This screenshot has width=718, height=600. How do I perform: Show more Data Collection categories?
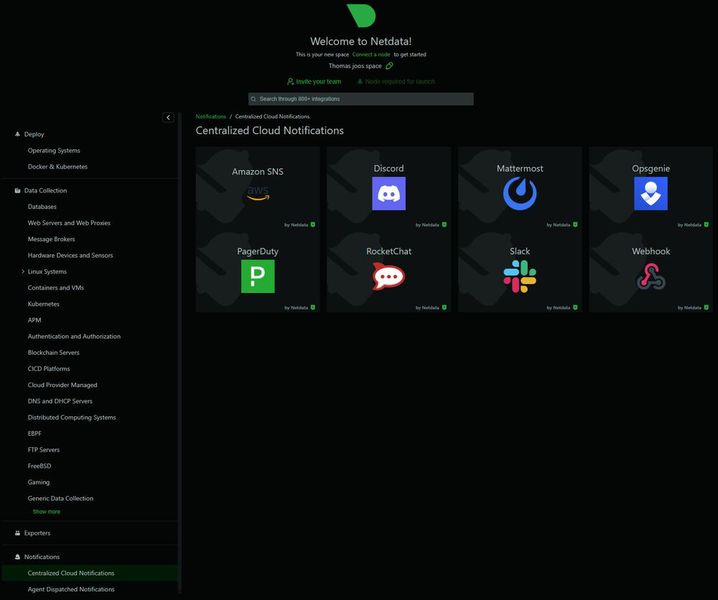coord(46,512)
